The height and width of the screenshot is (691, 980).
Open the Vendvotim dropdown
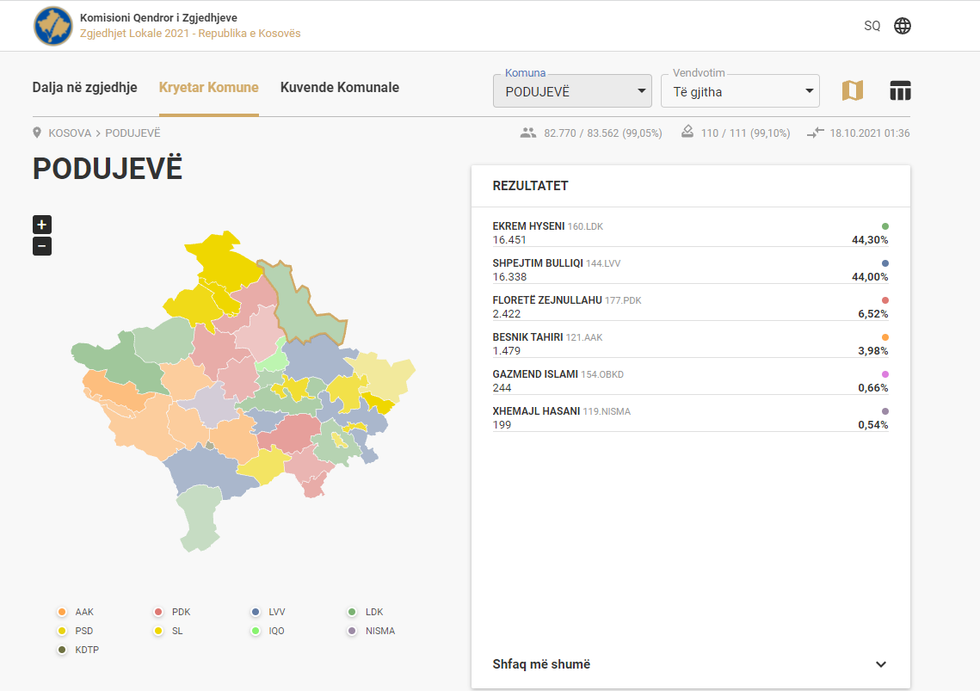(740, 91)
